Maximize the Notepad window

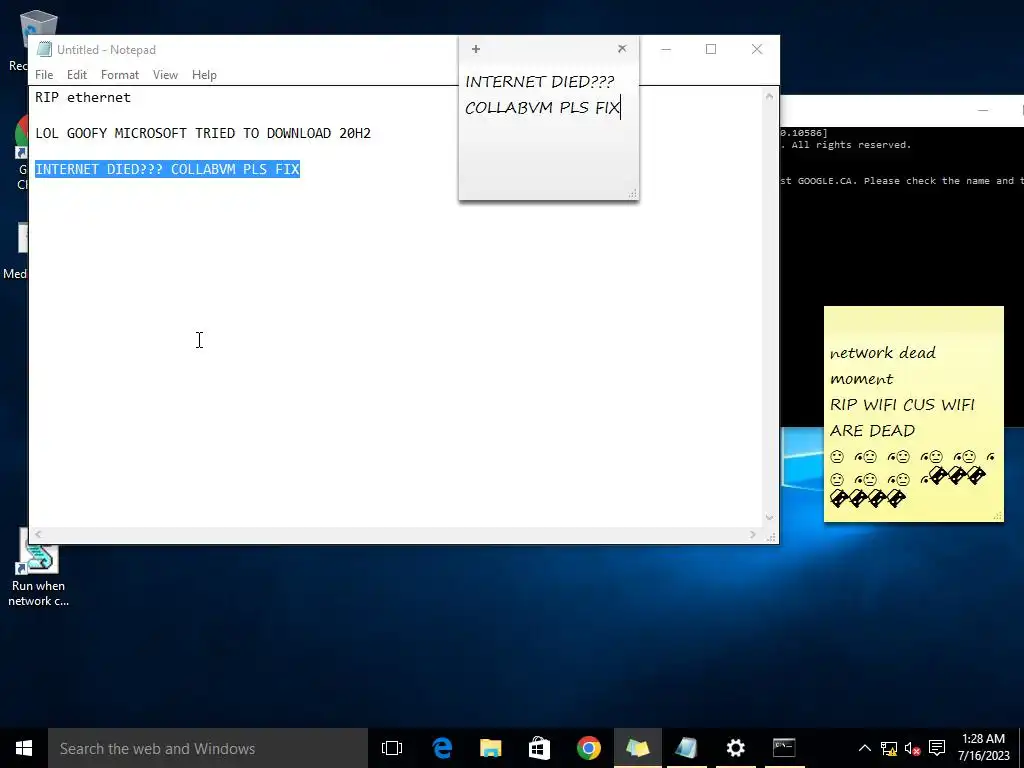[711, 49]
